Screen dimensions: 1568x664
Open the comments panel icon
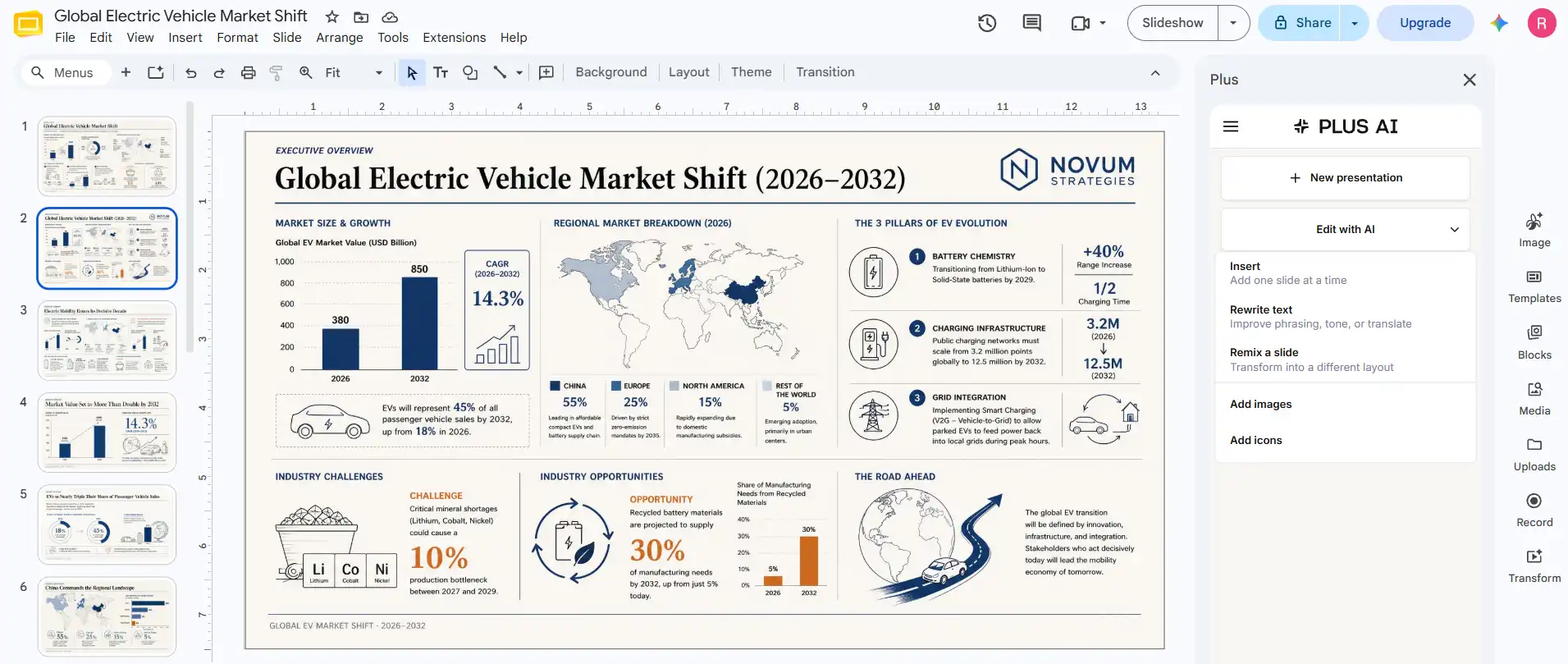click(x=1032, y=23)
